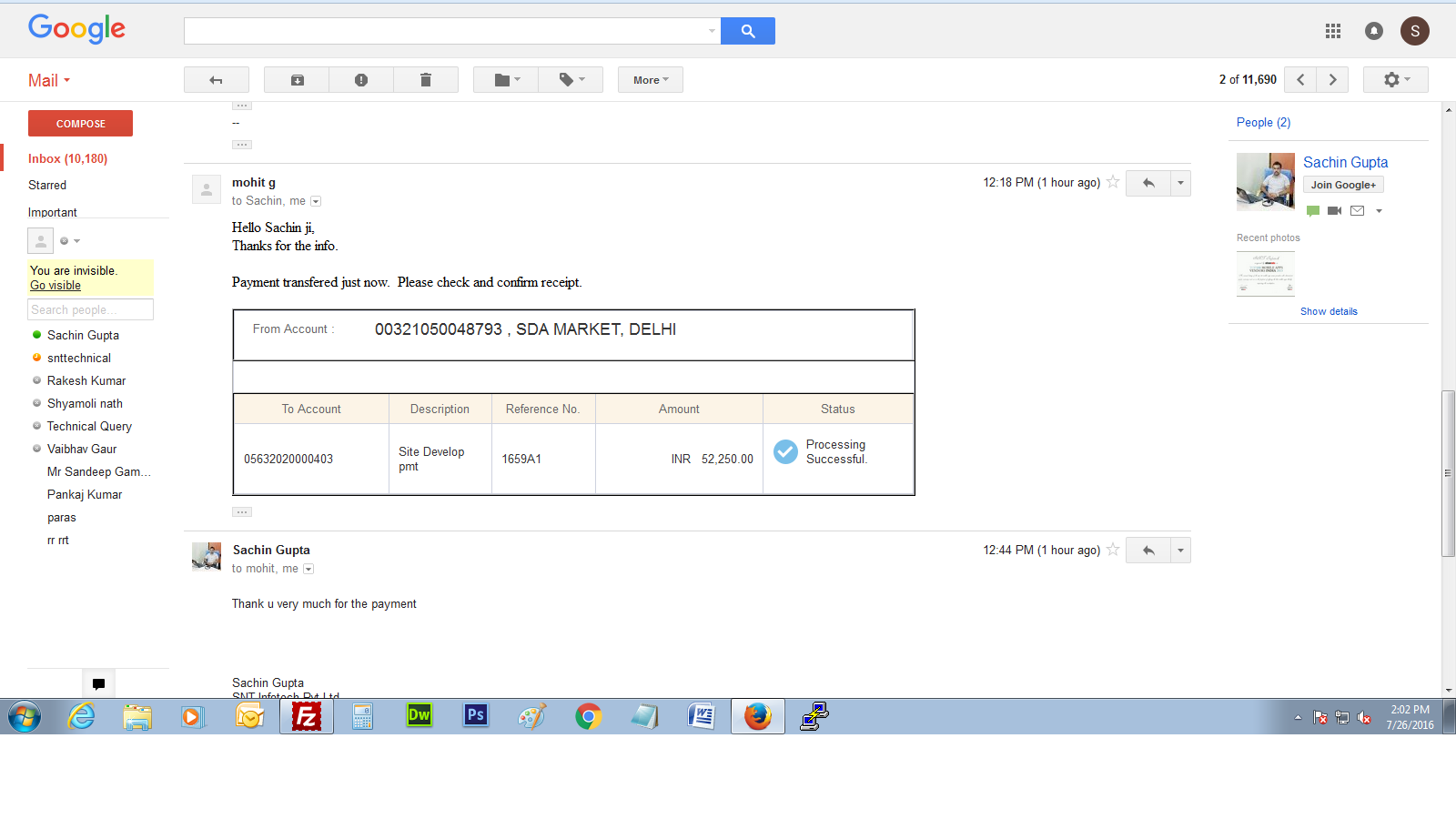The image size is (1456, 819).
Task: Click the vertical scrollbar of the page
Action: [x=1448, y=472]
